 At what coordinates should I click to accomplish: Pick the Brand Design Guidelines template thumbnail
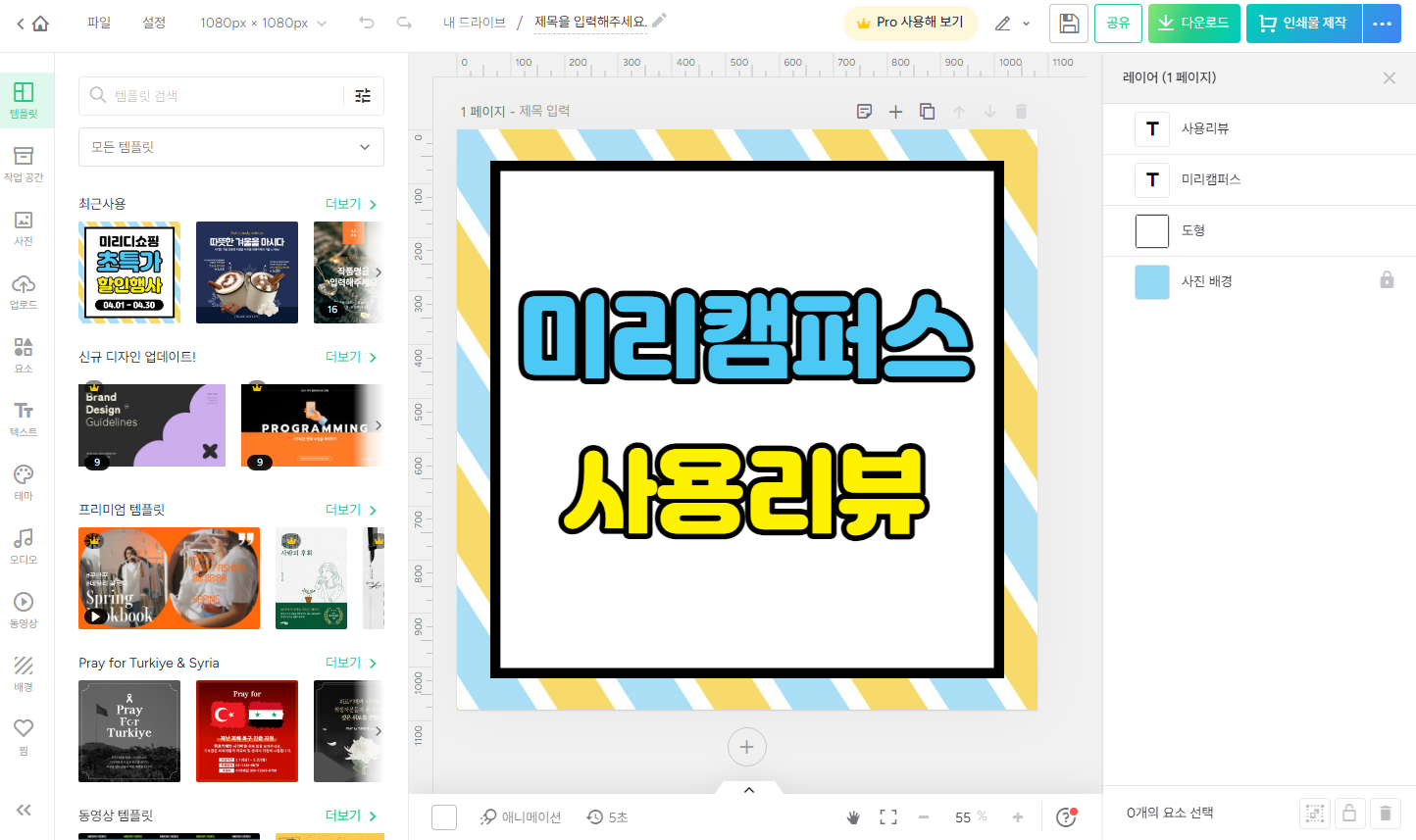coord(152,425)
